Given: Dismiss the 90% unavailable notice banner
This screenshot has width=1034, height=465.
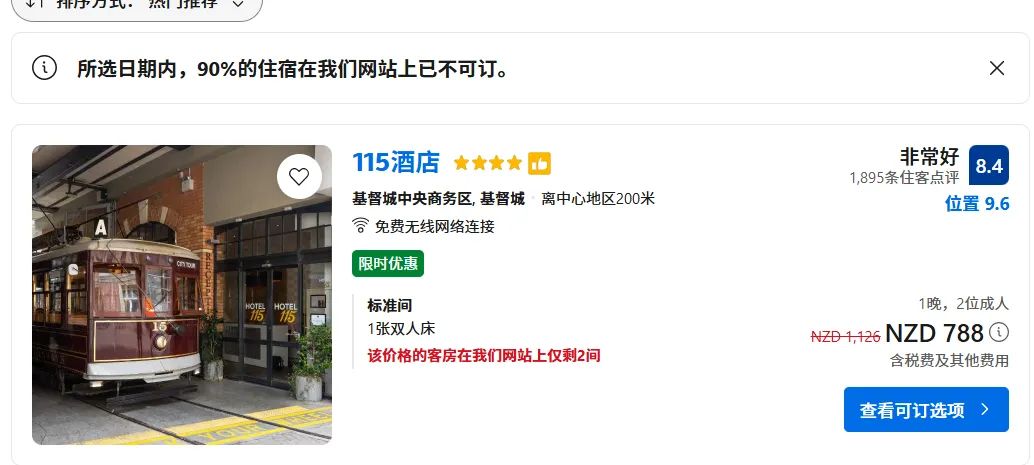Looking at the screenshot, I should (996, 68).
